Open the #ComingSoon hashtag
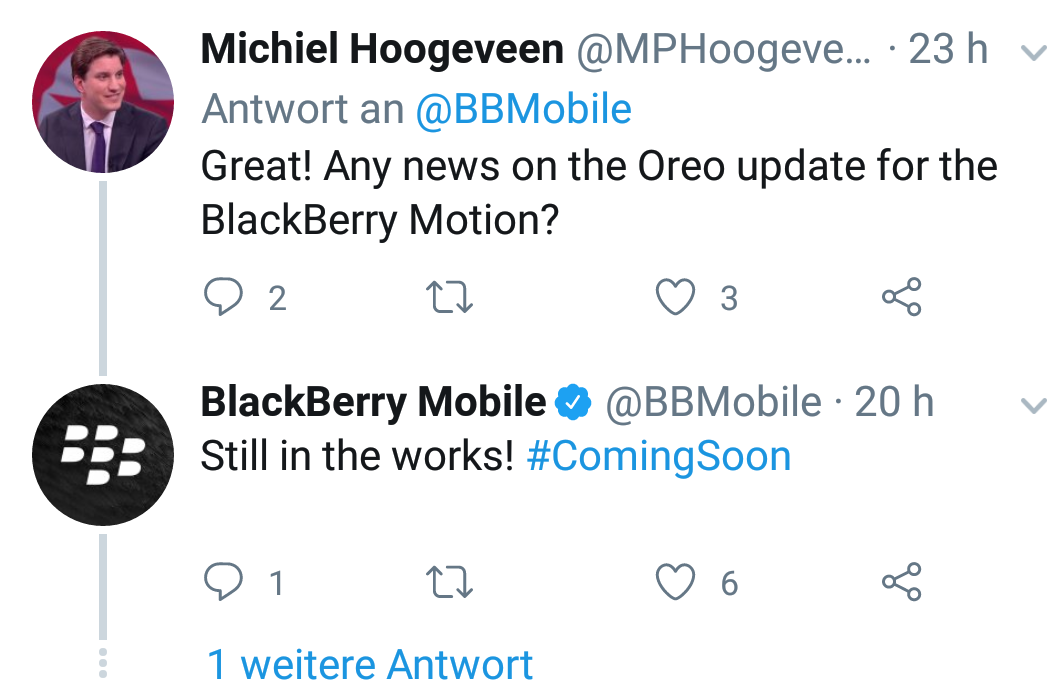1061x697 pixels. 658,457
